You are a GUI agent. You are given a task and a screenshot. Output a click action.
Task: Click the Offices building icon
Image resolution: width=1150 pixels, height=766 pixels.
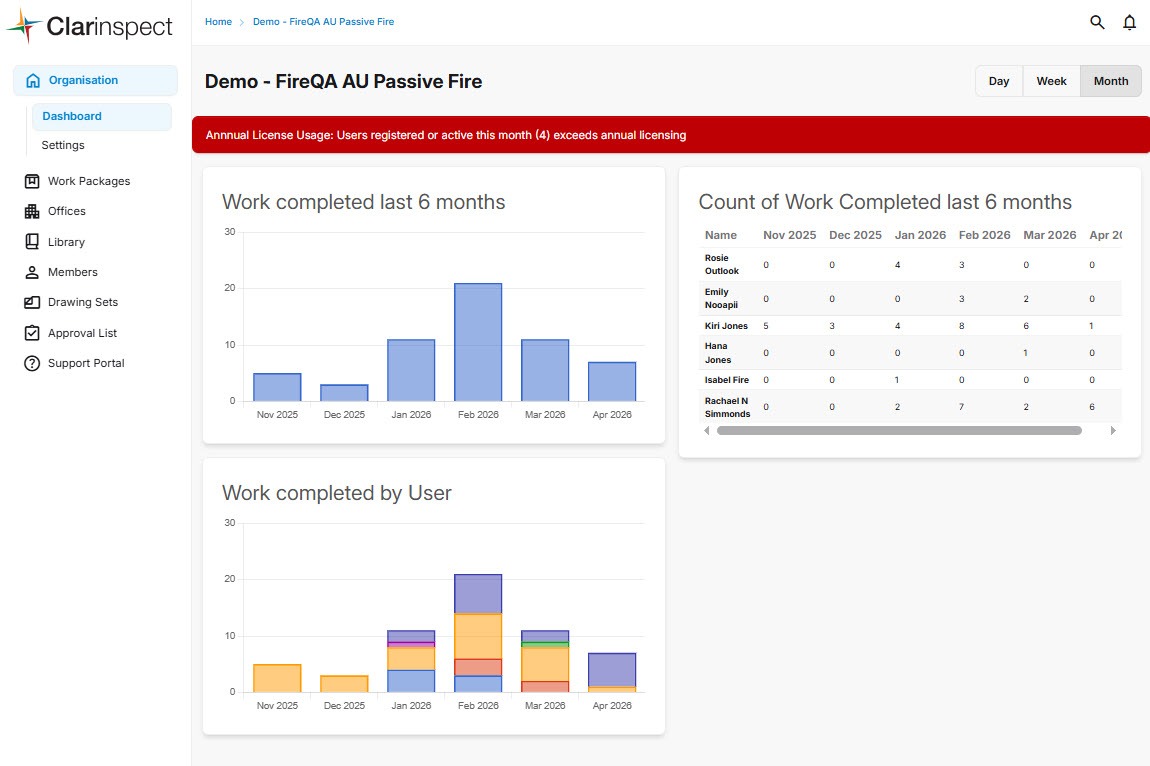[x=31, y=211]
